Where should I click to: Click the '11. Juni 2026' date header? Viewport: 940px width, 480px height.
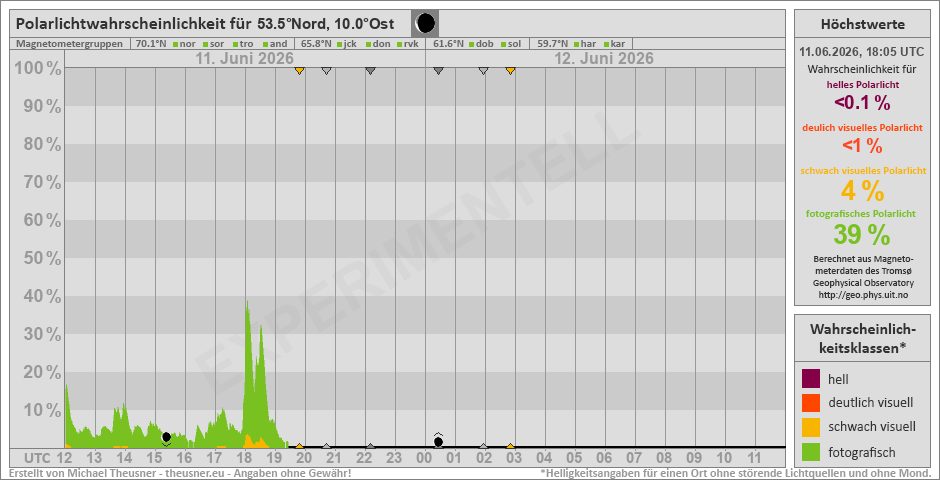(245, 59)
